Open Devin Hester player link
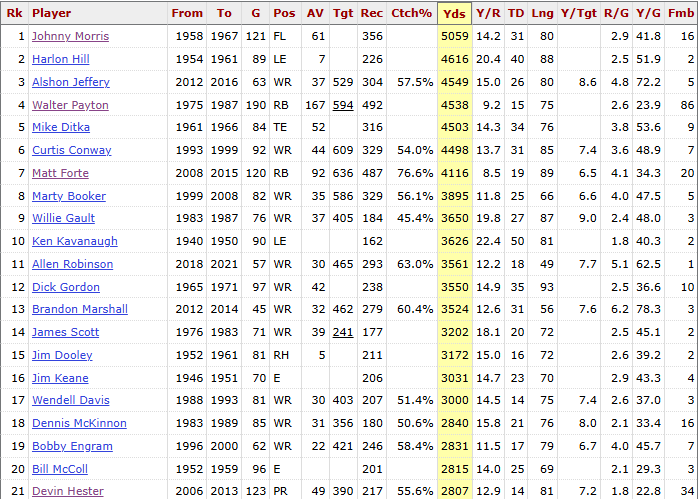The height and width of the screenshot is (499, 698). (x=68, y=491)
